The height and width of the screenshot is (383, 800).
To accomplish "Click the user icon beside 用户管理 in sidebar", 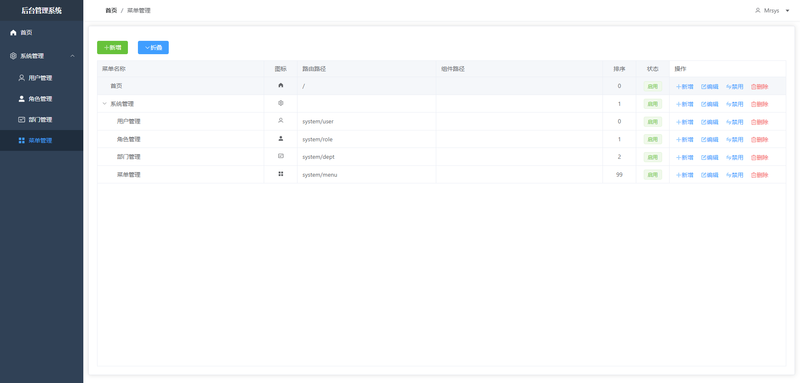I will pyautogui.click(x=21, y=78).
